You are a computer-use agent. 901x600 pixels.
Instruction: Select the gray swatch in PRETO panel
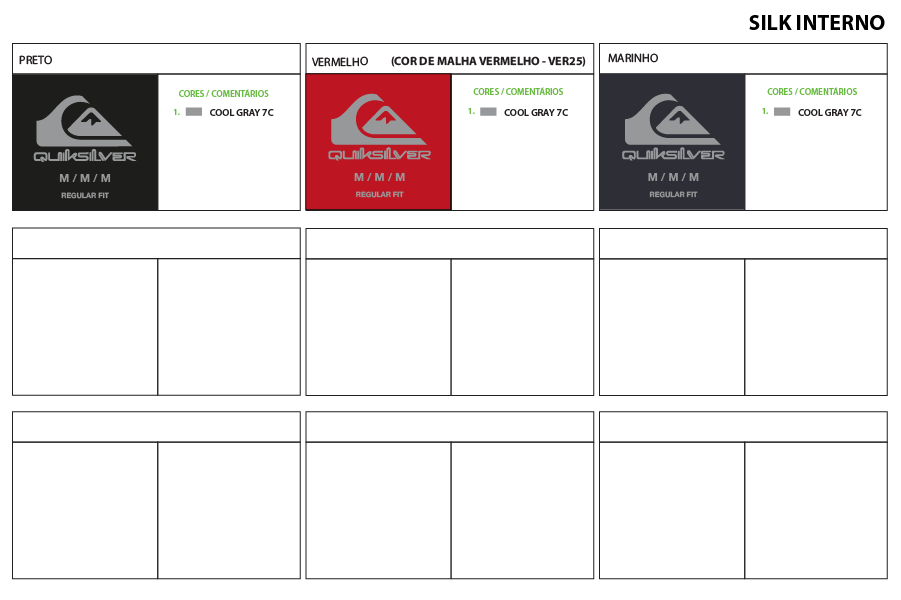tap(194, 112)
